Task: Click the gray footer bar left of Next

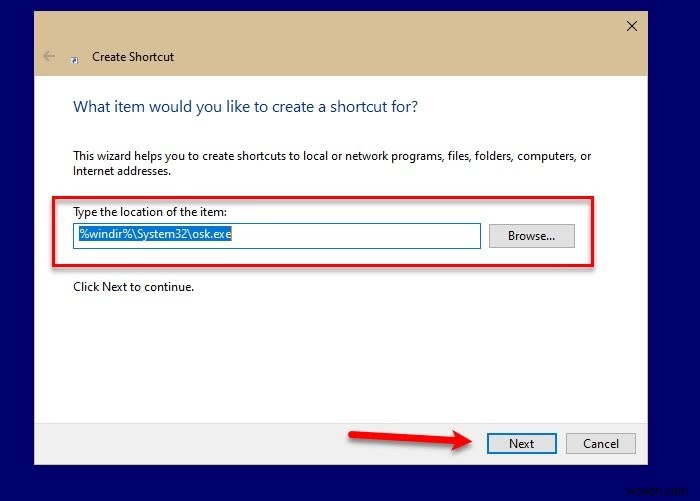Action: point(200,444)
